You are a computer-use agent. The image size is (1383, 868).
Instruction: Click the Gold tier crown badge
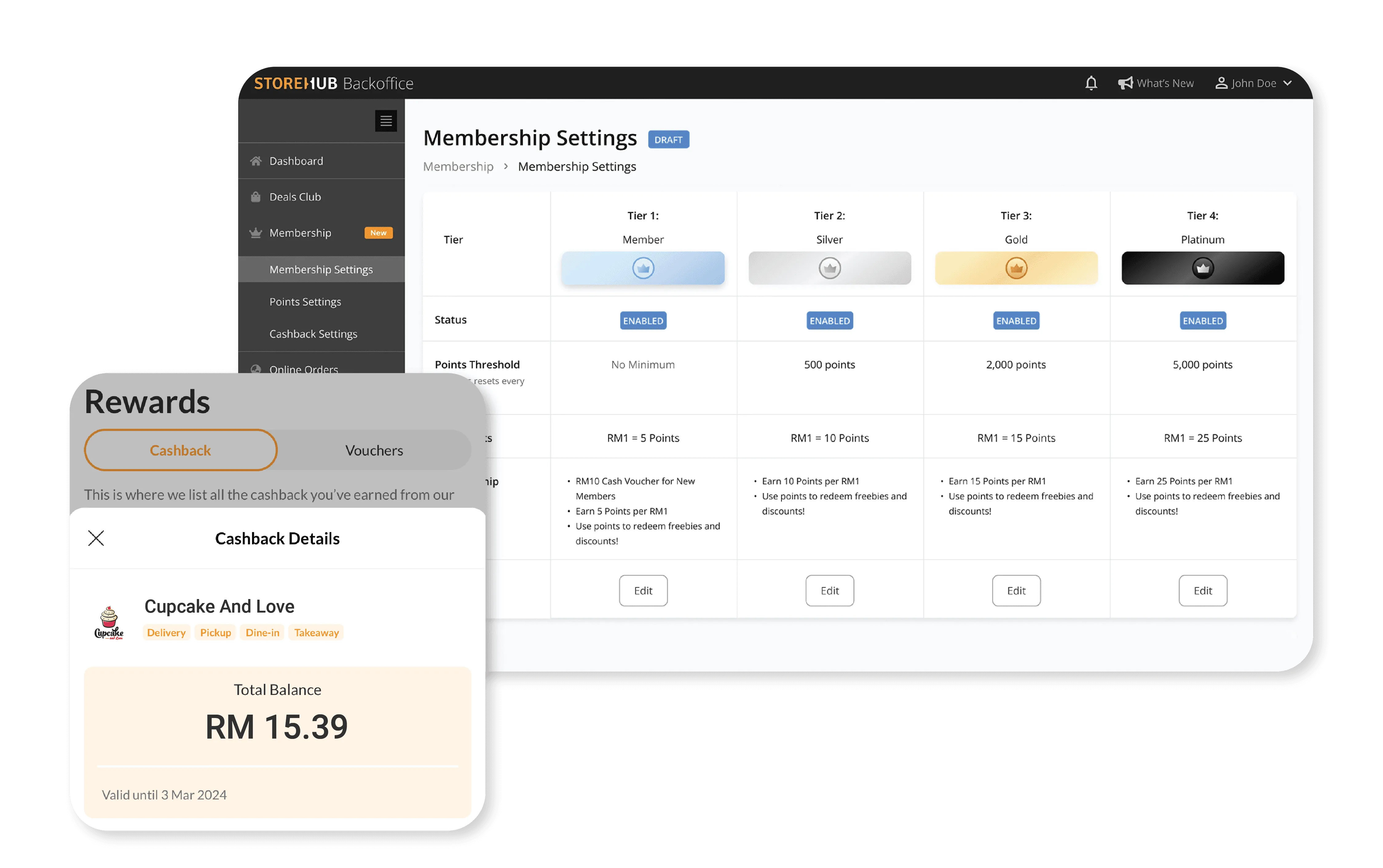point(1016,267)
